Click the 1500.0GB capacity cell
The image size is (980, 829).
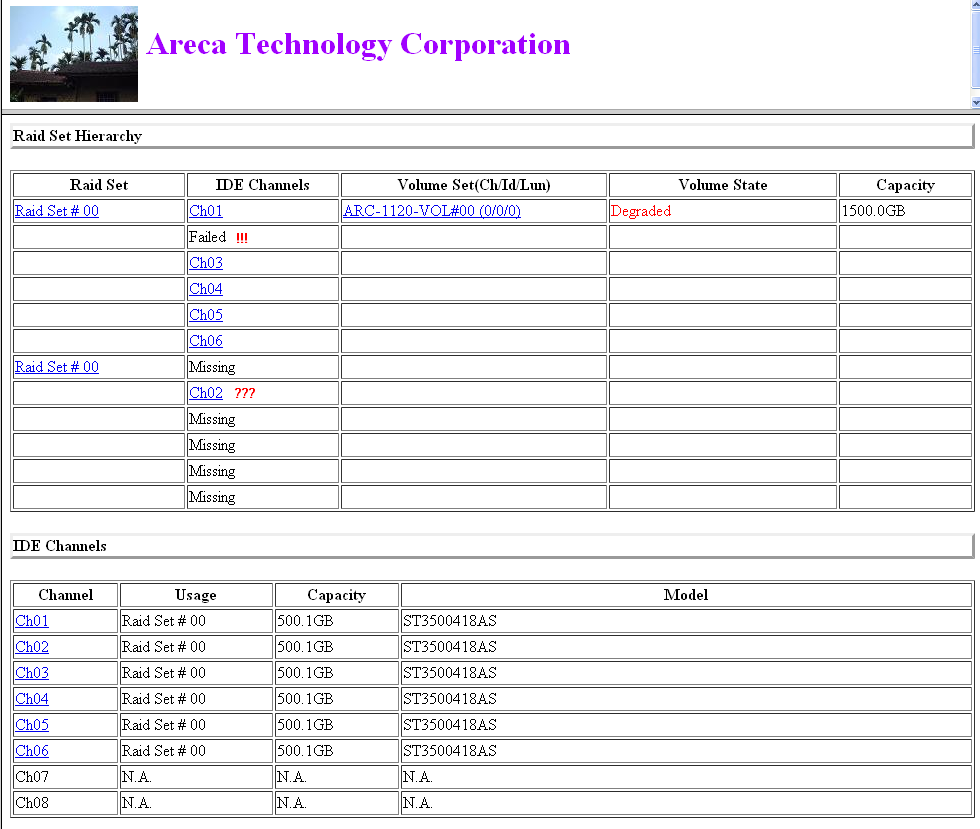click(x=905, y=211)
